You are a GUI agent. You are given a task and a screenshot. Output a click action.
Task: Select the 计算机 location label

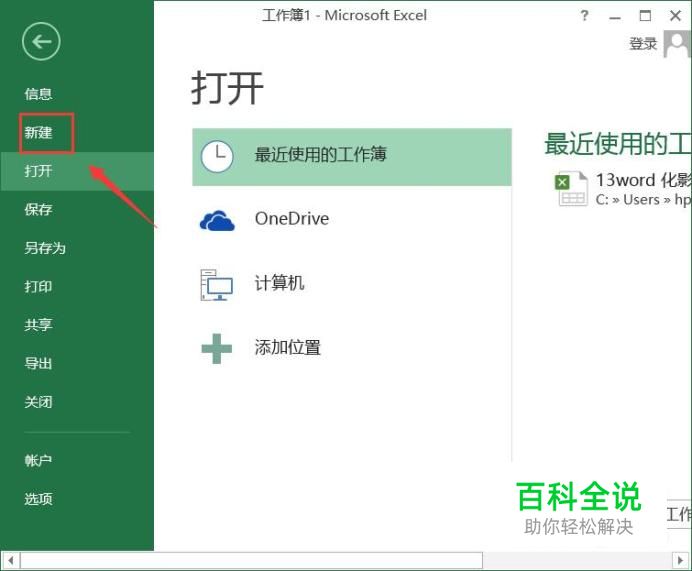point(279,283)
